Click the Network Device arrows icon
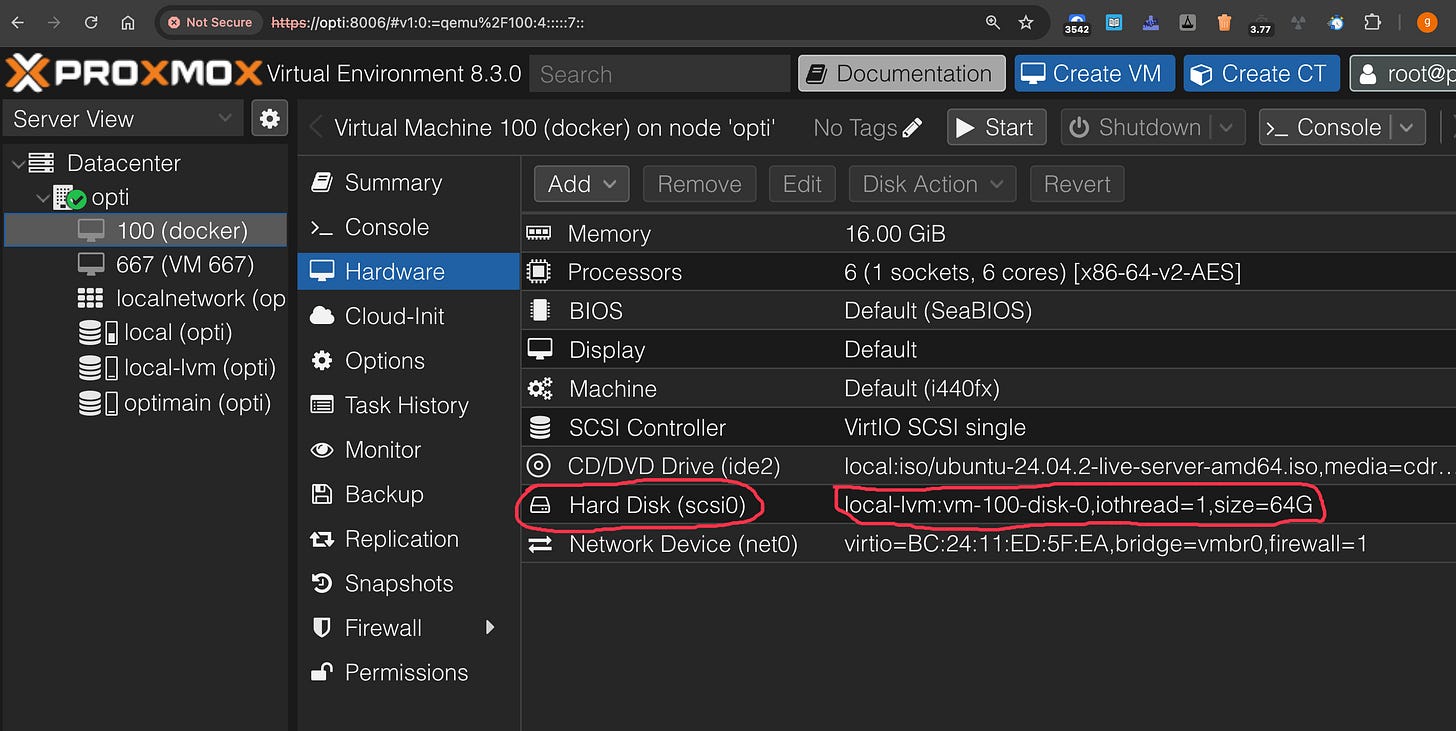This screenshot has height=731, width=1456. pyautogui.click(x=539, y=544)
